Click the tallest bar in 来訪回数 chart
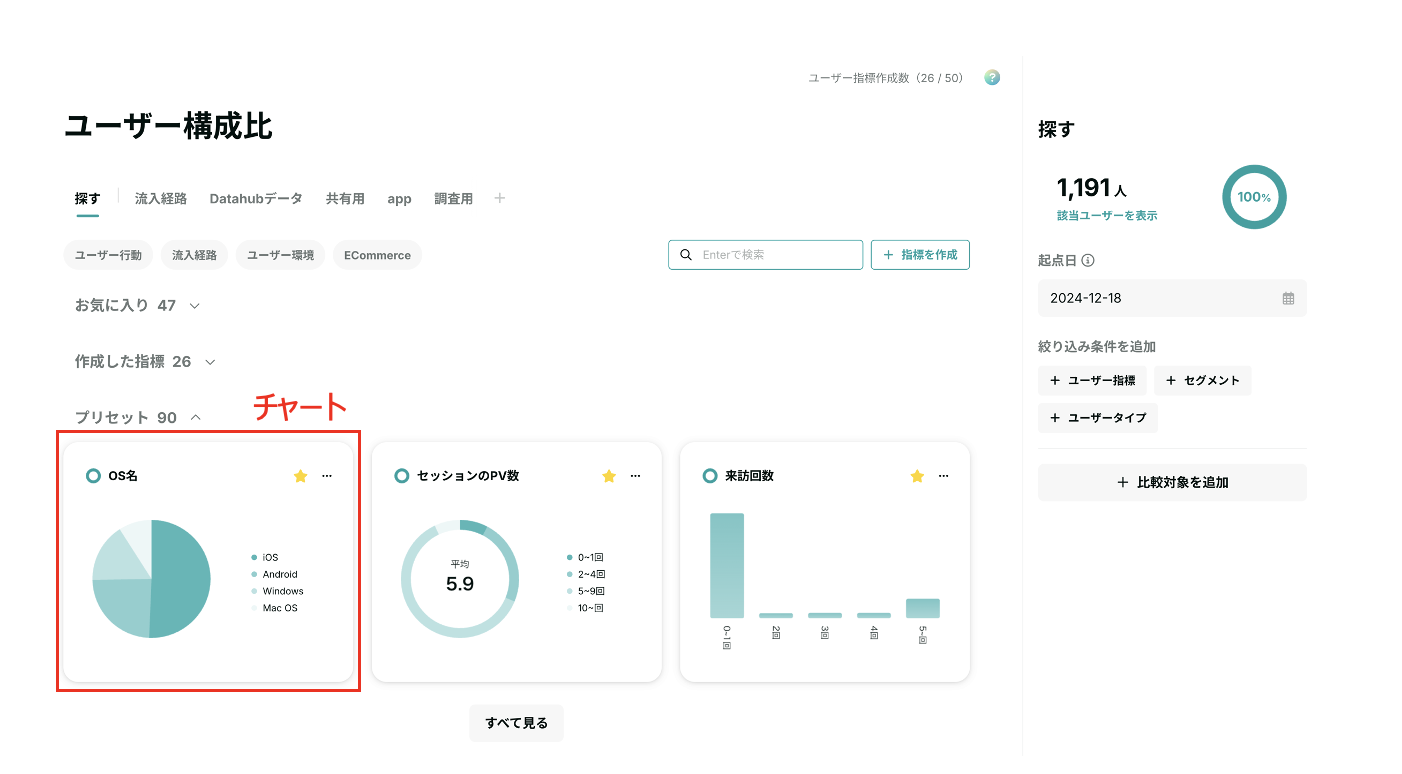The width and height of the screenshot is (1402, 774). point(727,565)
